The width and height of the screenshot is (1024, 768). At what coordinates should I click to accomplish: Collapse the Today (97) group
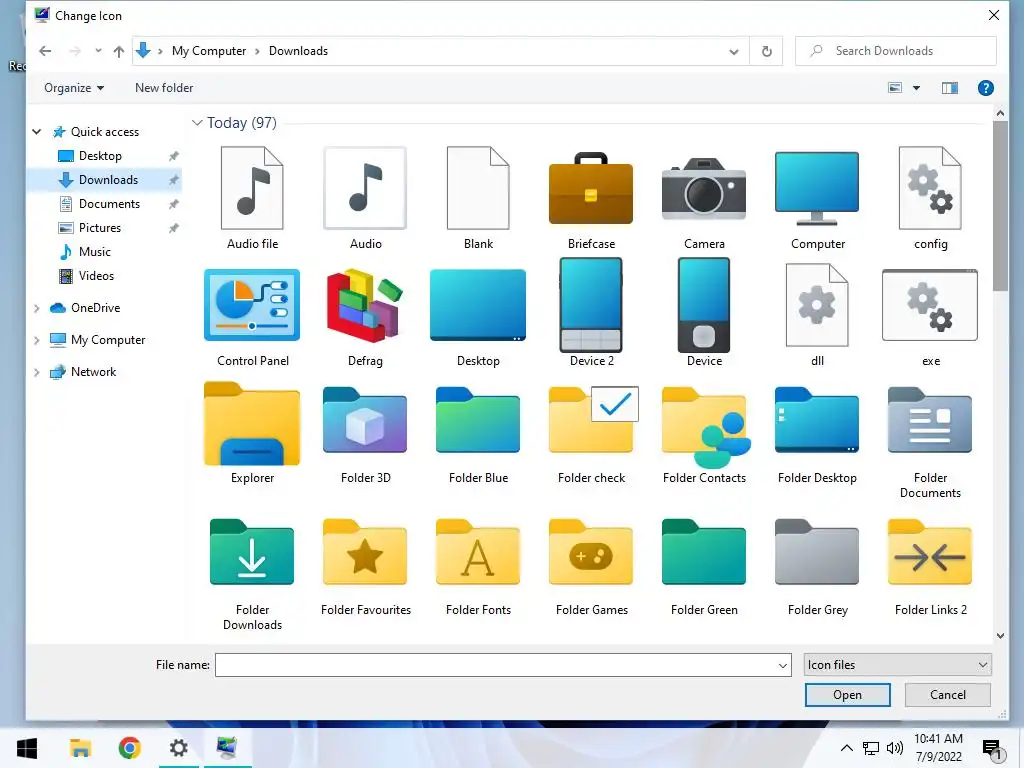click(x=197, y=123)
